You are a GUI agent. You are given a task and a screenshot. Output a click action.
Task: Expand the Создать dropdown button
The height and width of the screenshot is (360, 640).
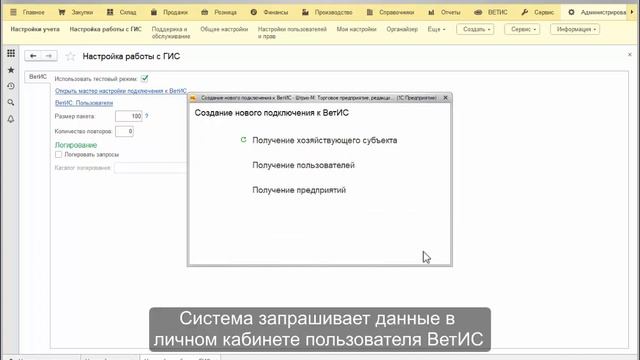(475, 29)
